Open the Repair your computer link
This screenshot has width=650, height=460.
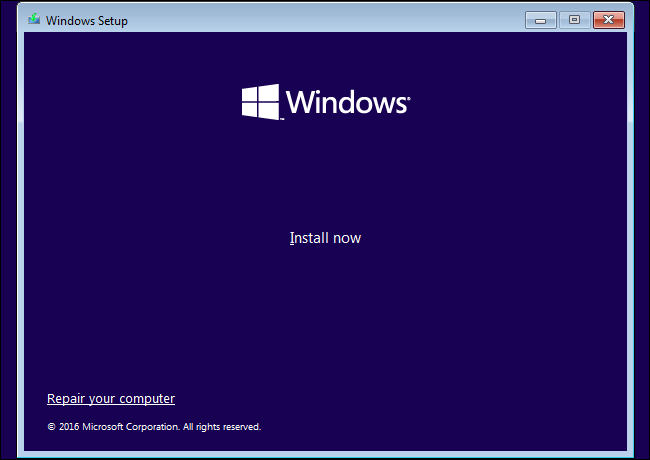click(x=111, y=398)
